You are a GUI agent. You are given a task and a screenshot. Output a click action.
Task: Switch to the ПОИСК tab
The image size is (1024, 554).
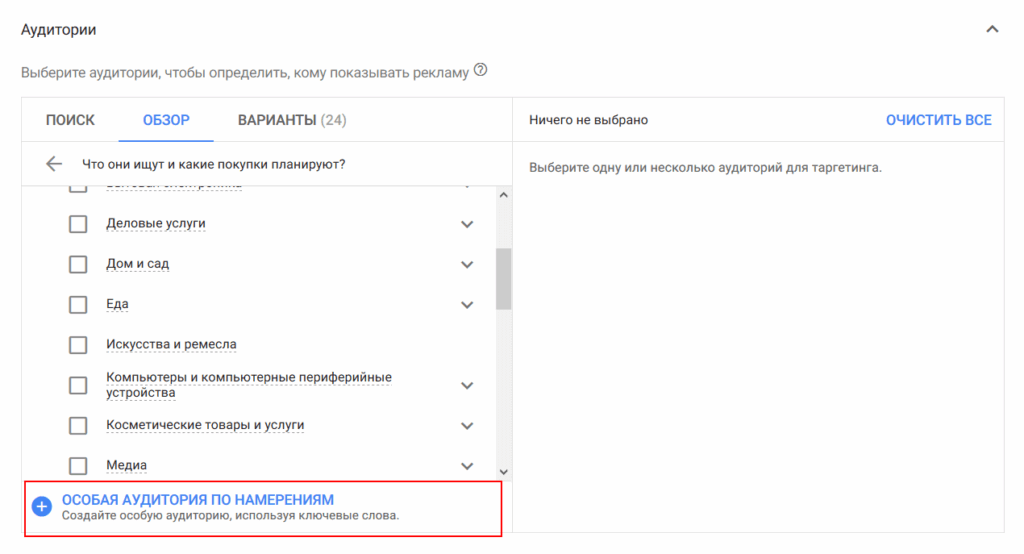pyautogui.click(x=70, y=120)
